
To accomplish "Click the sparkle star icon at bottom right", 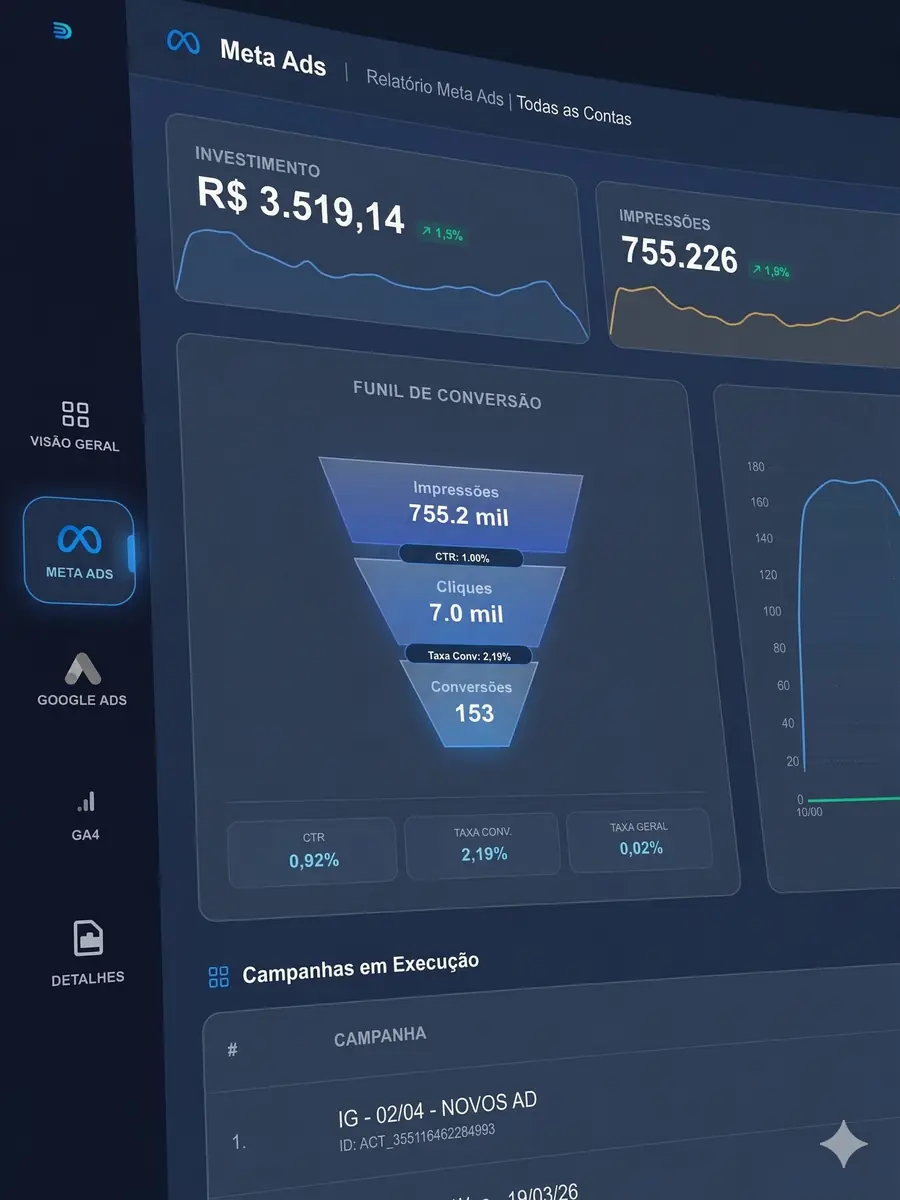I will [843, 1144].
